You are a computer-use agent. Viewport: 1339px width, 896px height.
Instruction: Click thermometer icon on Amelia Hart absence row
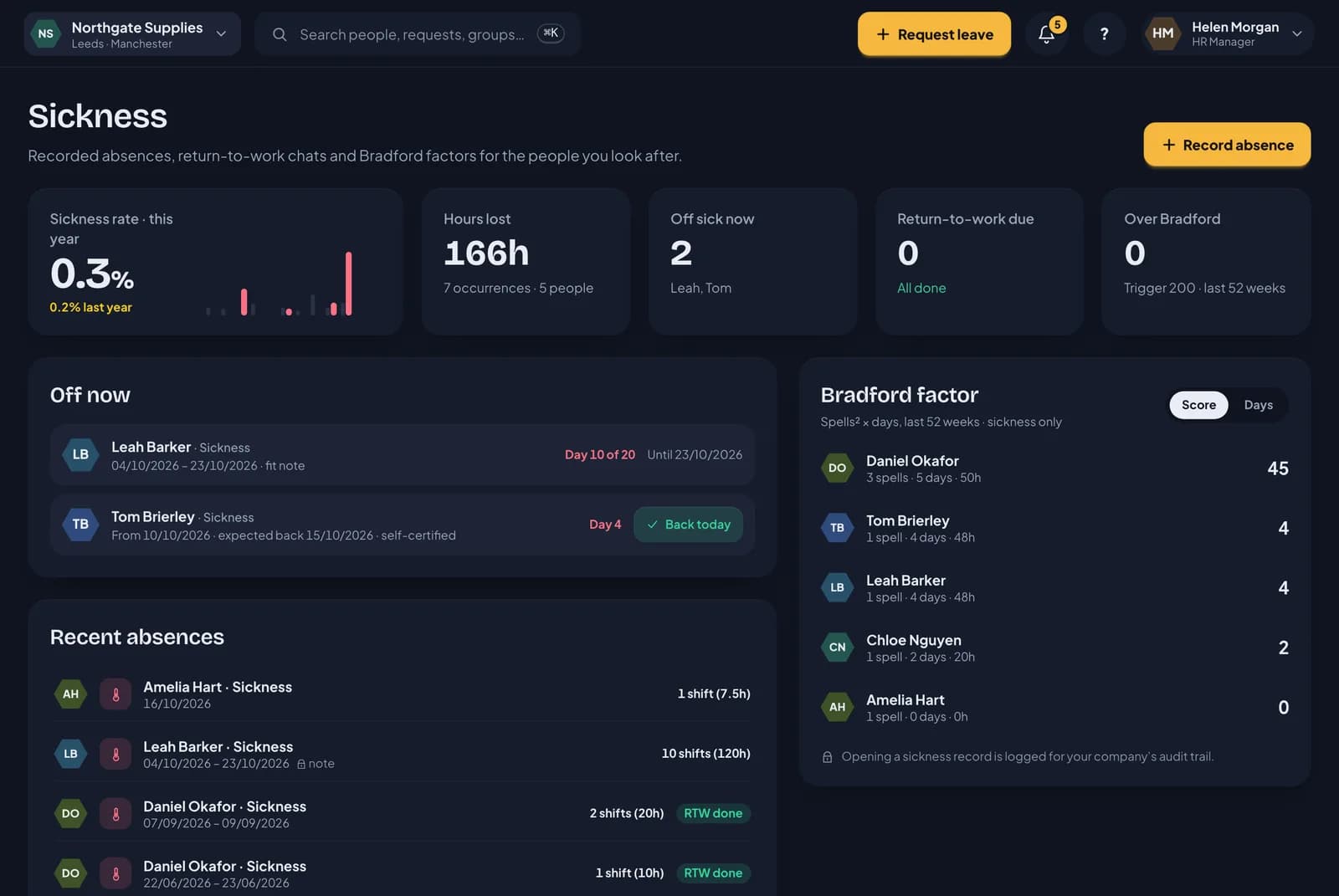pyautogui.click(x=115, y=694)
